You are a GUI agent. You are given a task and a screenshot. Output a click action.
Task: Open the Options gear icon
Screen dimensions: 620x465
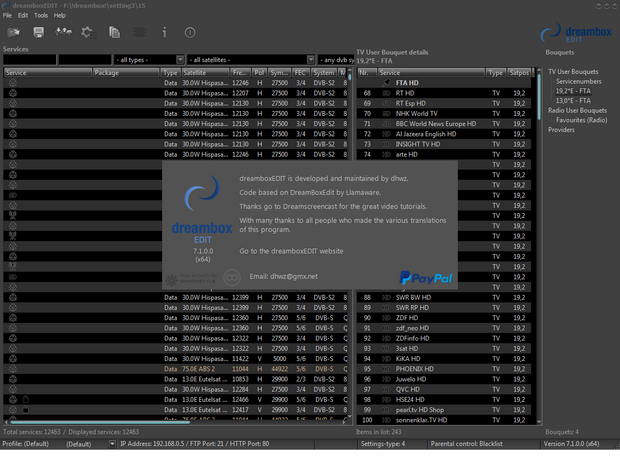click(89, 32)
